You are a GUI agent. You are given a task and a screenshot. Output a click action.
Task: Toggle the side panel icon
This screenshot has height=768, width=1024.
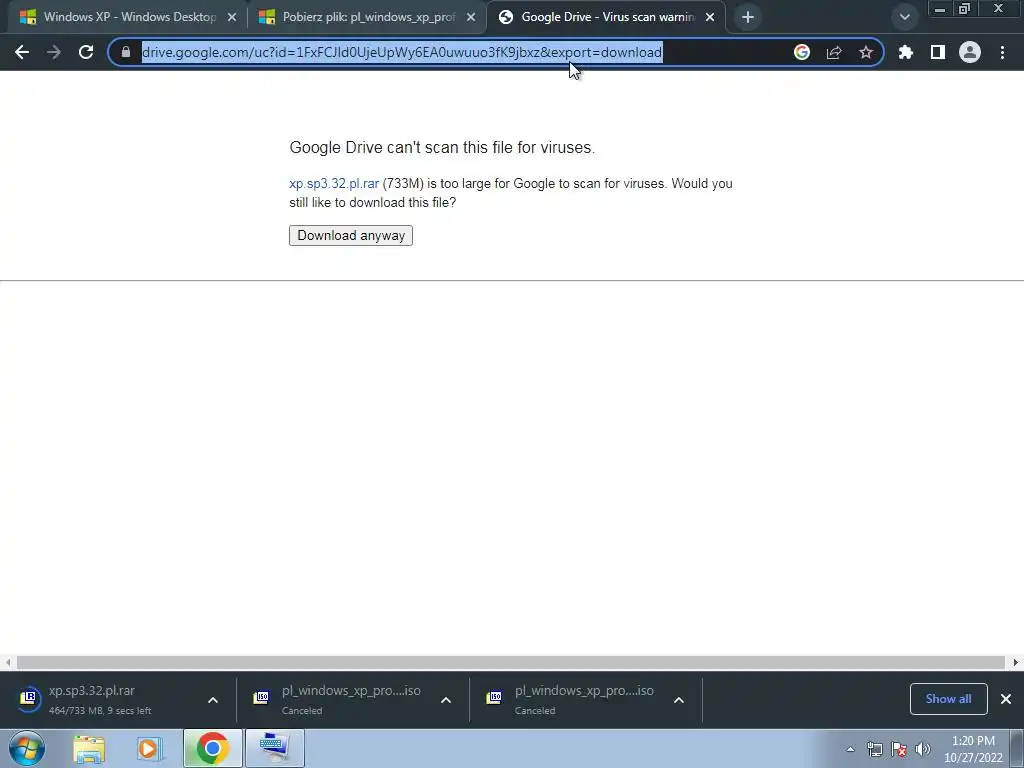pyautogui.click(x=937, y=52)
